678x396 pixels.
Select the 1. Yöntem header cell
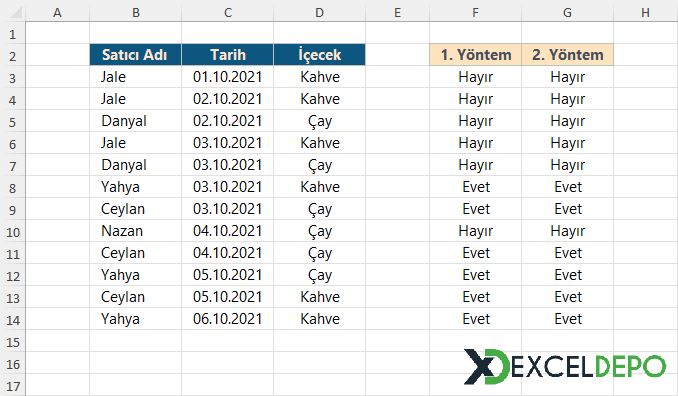tap(476, 55)
